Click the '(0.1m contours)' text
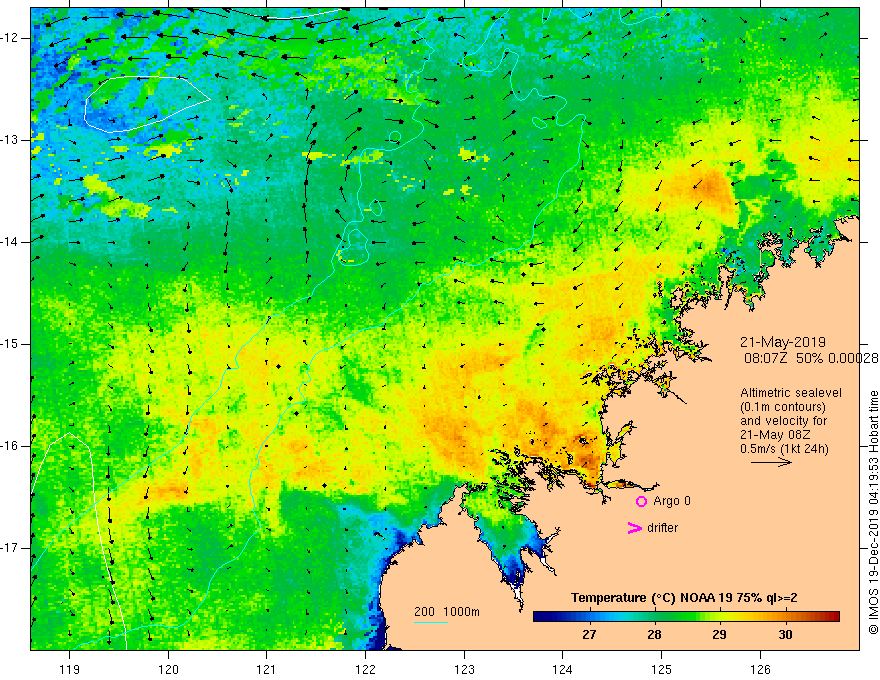Image resolution: width=880 pixels, height=680 pixels. 783,407
